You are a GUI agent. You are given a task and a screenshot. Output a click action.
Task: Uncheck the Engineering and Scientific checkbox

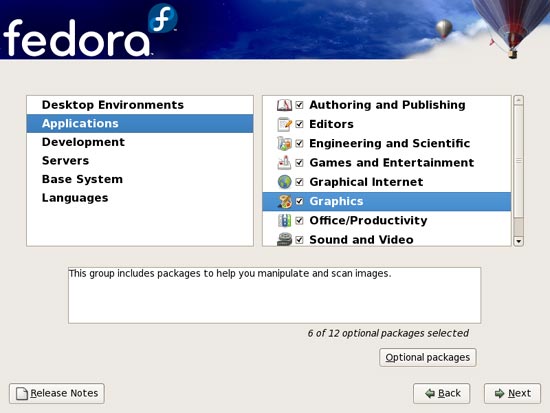[299, 144]
